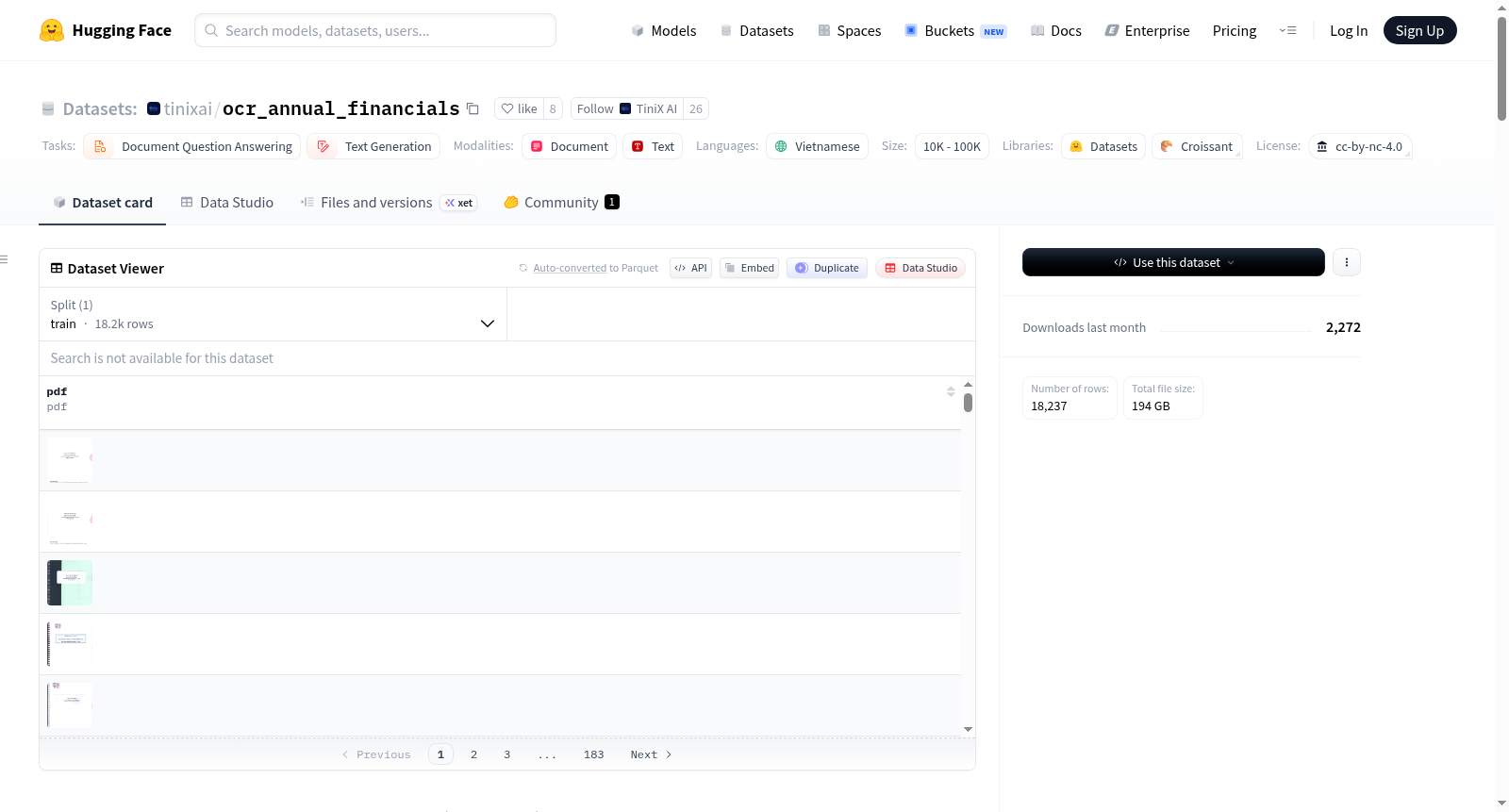Open the third pdf thumbnail with green cover
Viewport: 1509px width, 812px height.
70,583
